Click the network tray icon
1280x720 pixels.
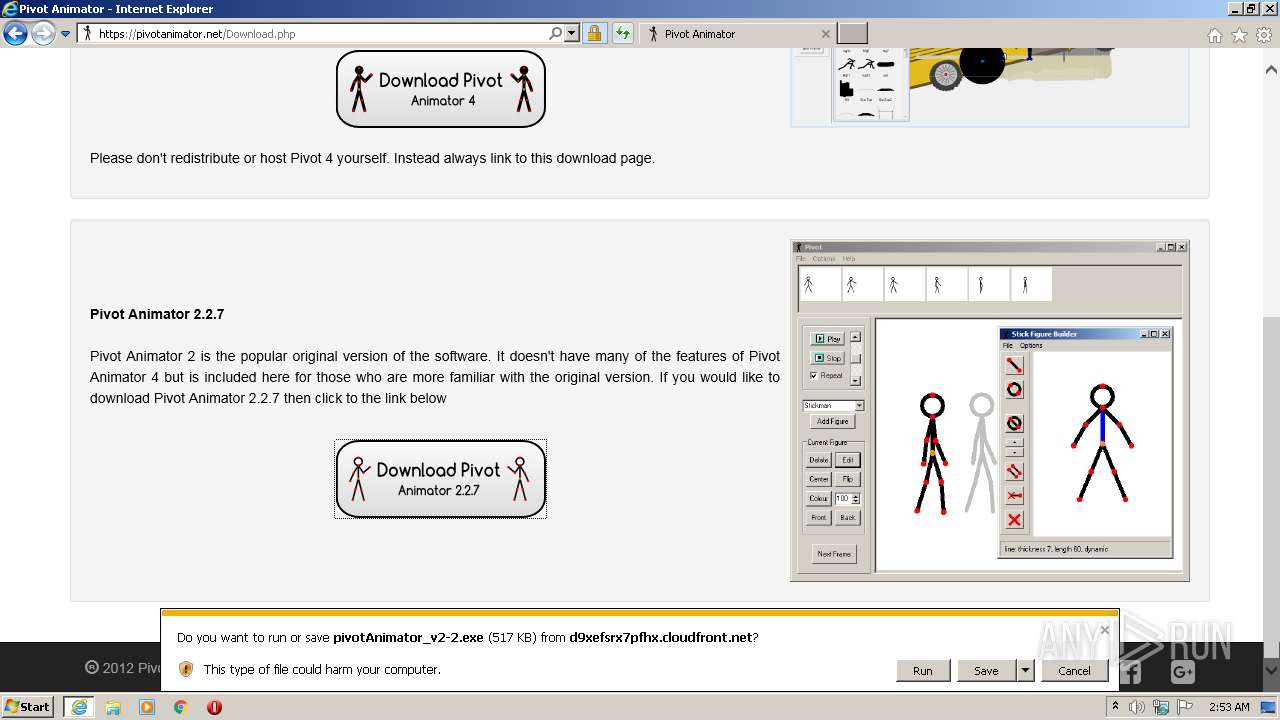coord(1162,707)
